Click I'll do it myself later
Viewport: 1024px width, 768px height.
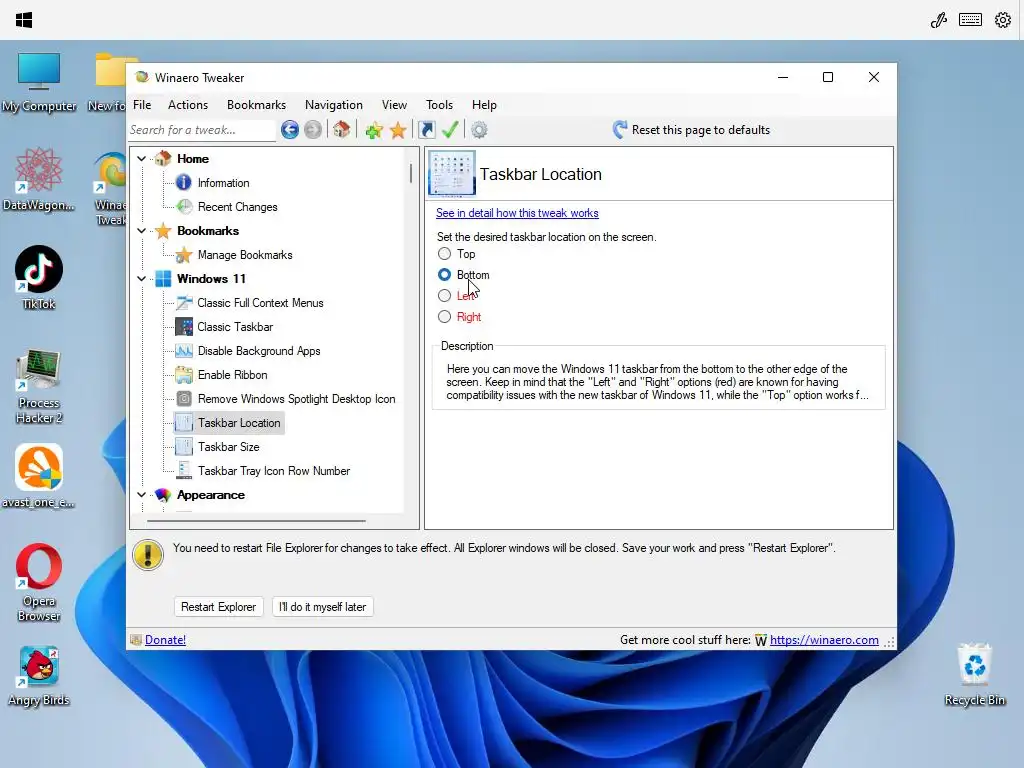(323, 607)
